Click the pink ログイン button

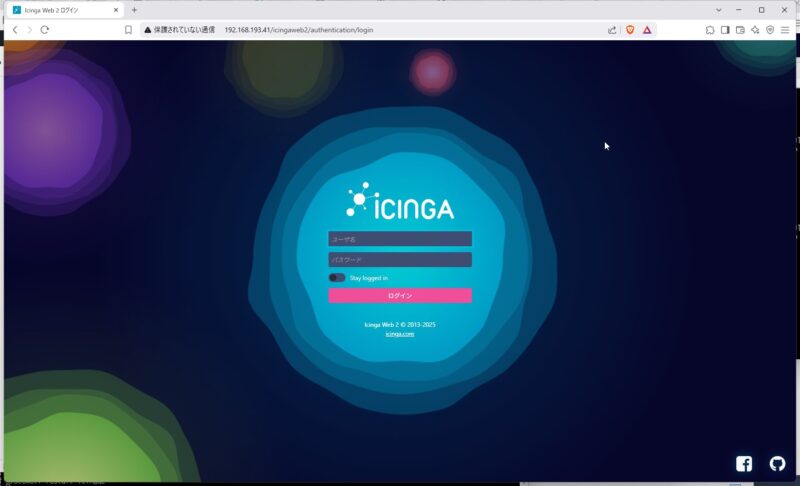click(x=400, y=296)
